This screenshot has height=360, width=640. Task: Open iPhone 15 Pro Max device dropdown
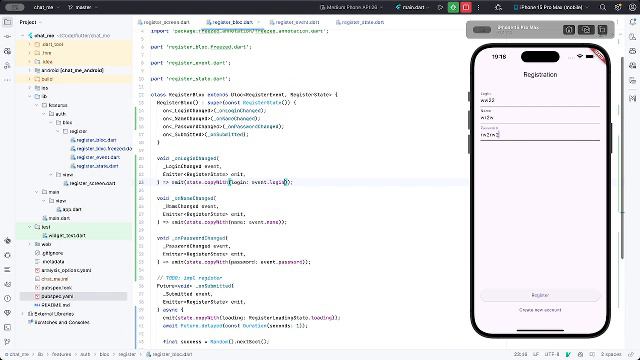pos(551,7)
